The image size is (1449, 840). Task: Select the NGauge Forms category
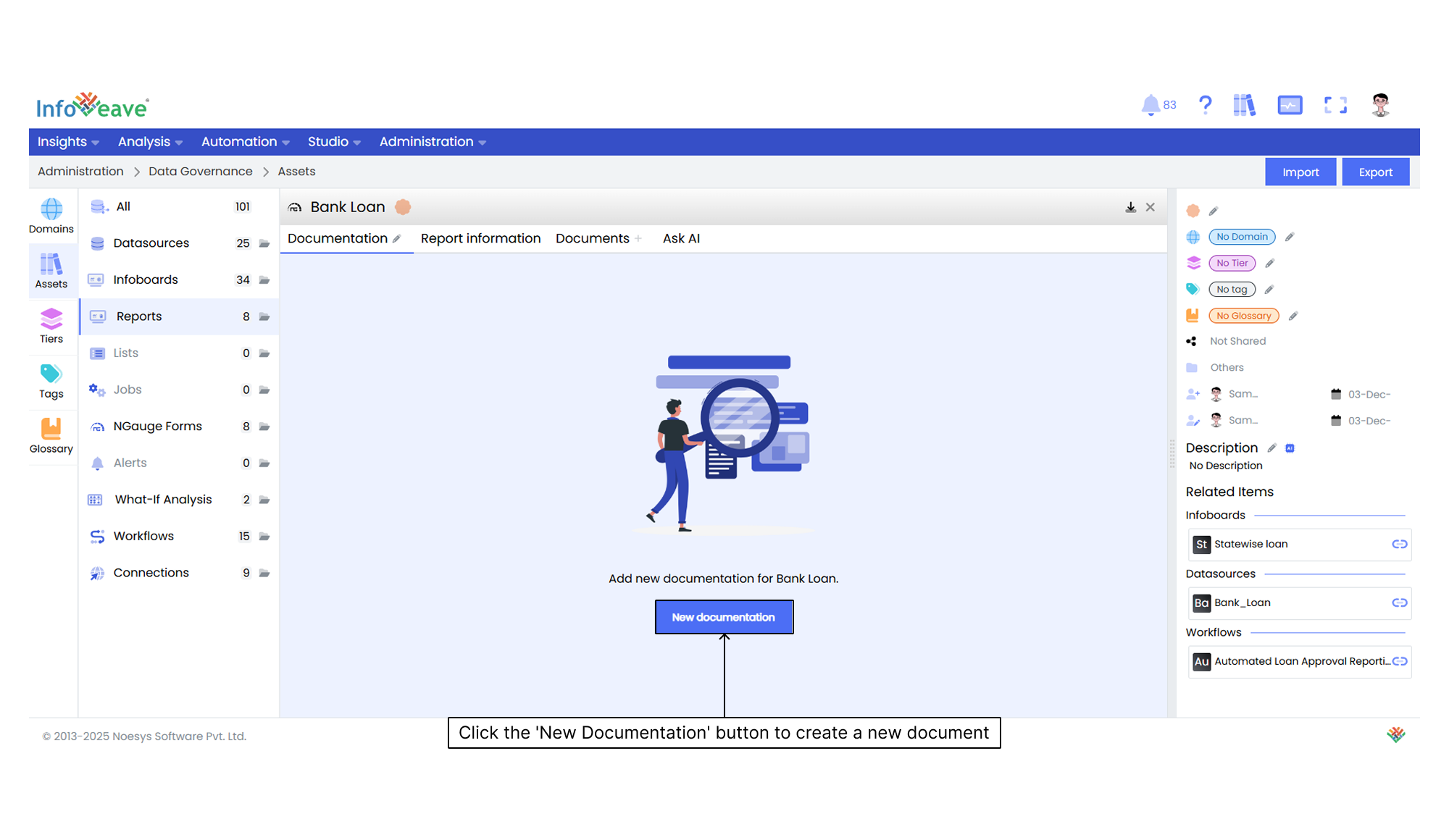178,427
